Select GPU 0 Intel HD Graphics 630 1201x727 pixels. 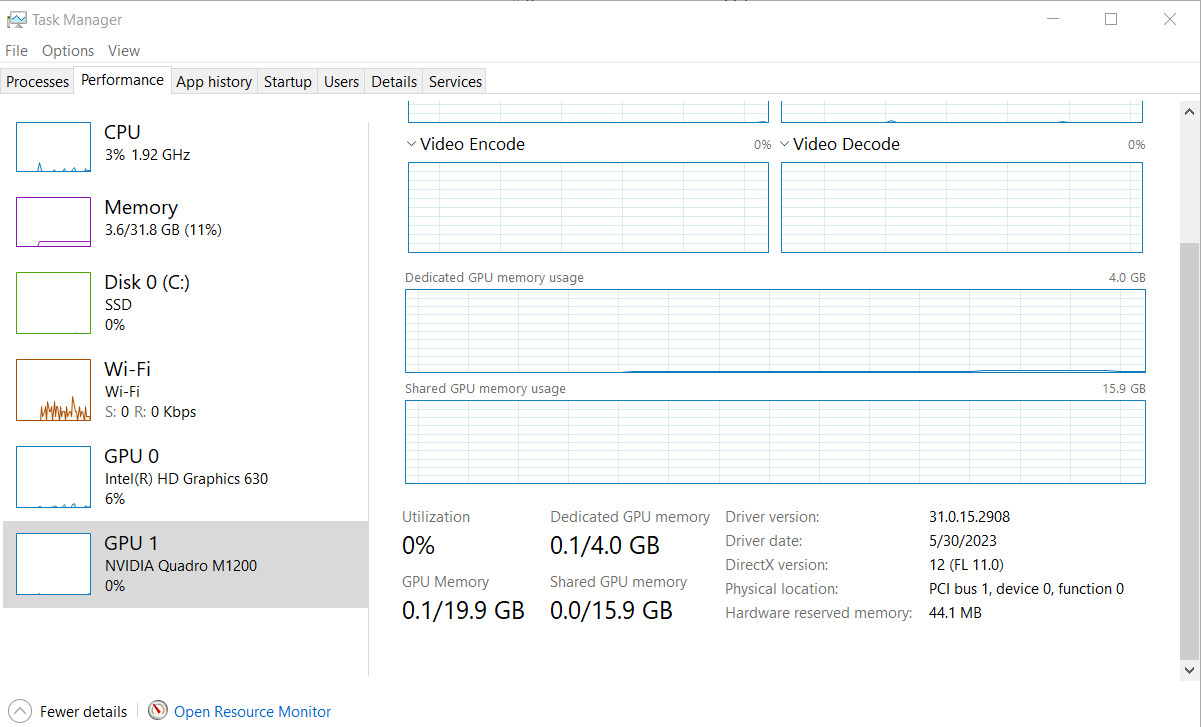coord(186,477)
